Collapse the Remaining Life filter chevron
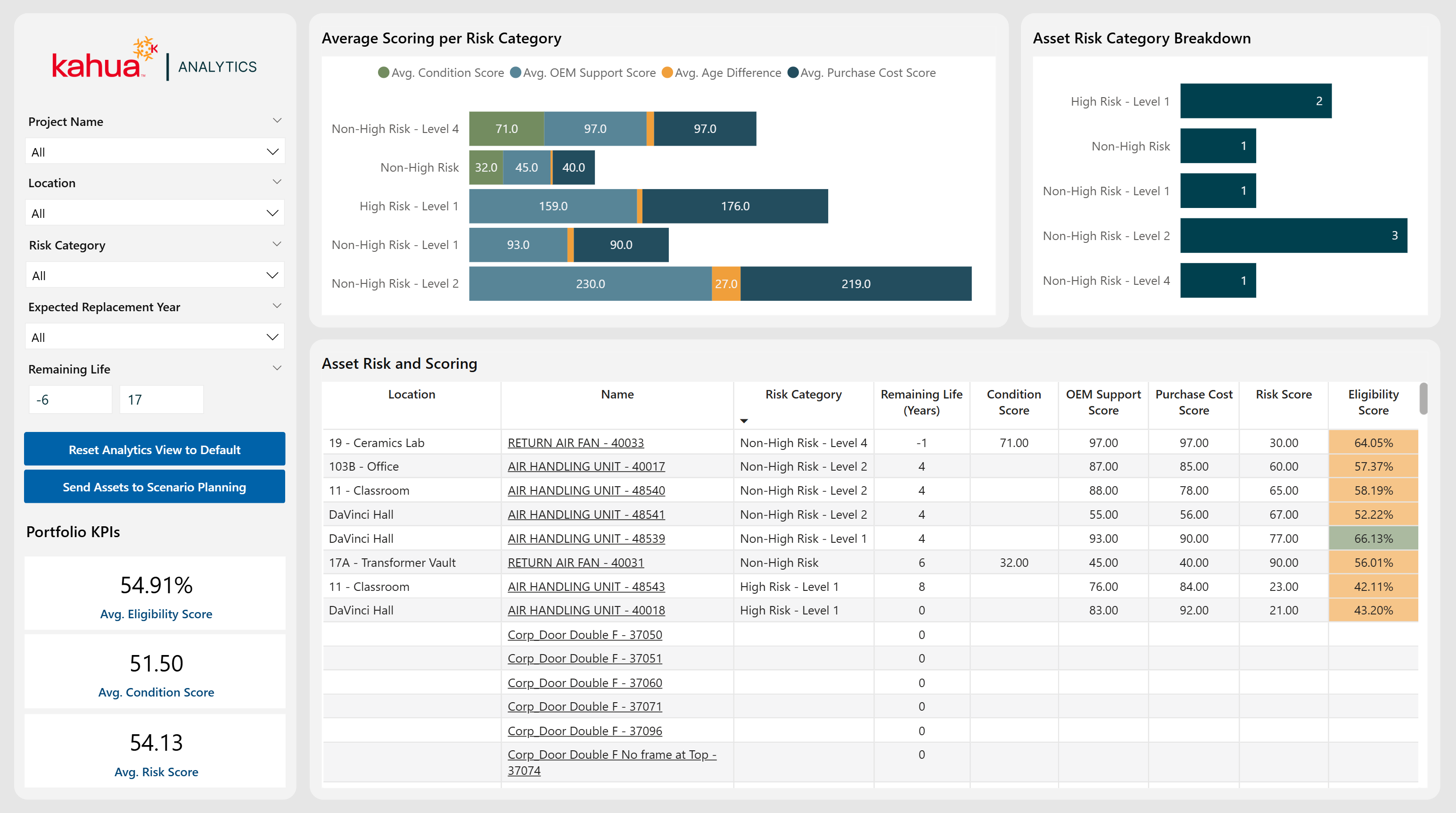This screenshot has width=1456, height=813. (277, 368)
